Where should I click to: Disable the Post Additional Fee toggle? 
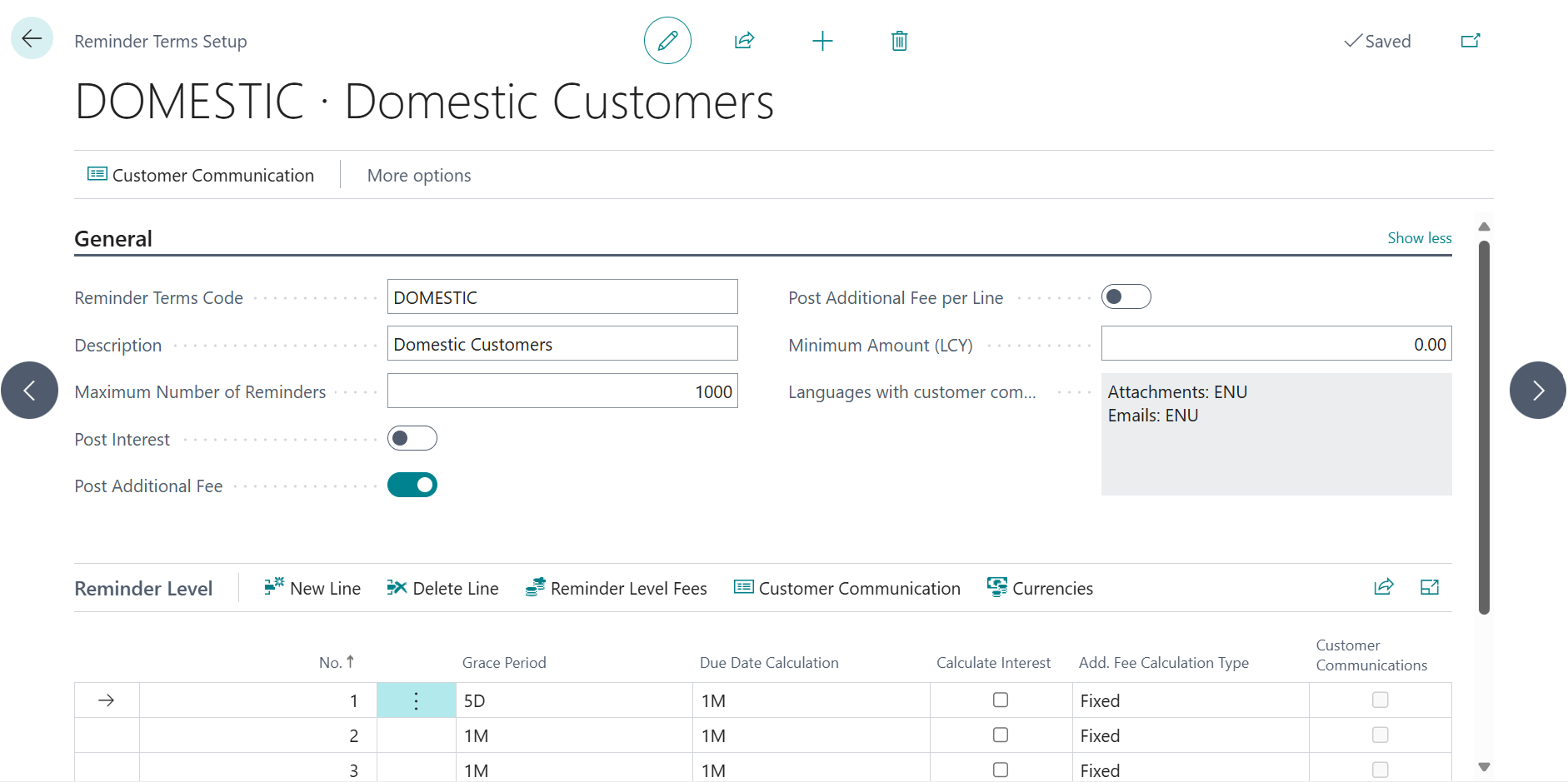click(412, 485)
